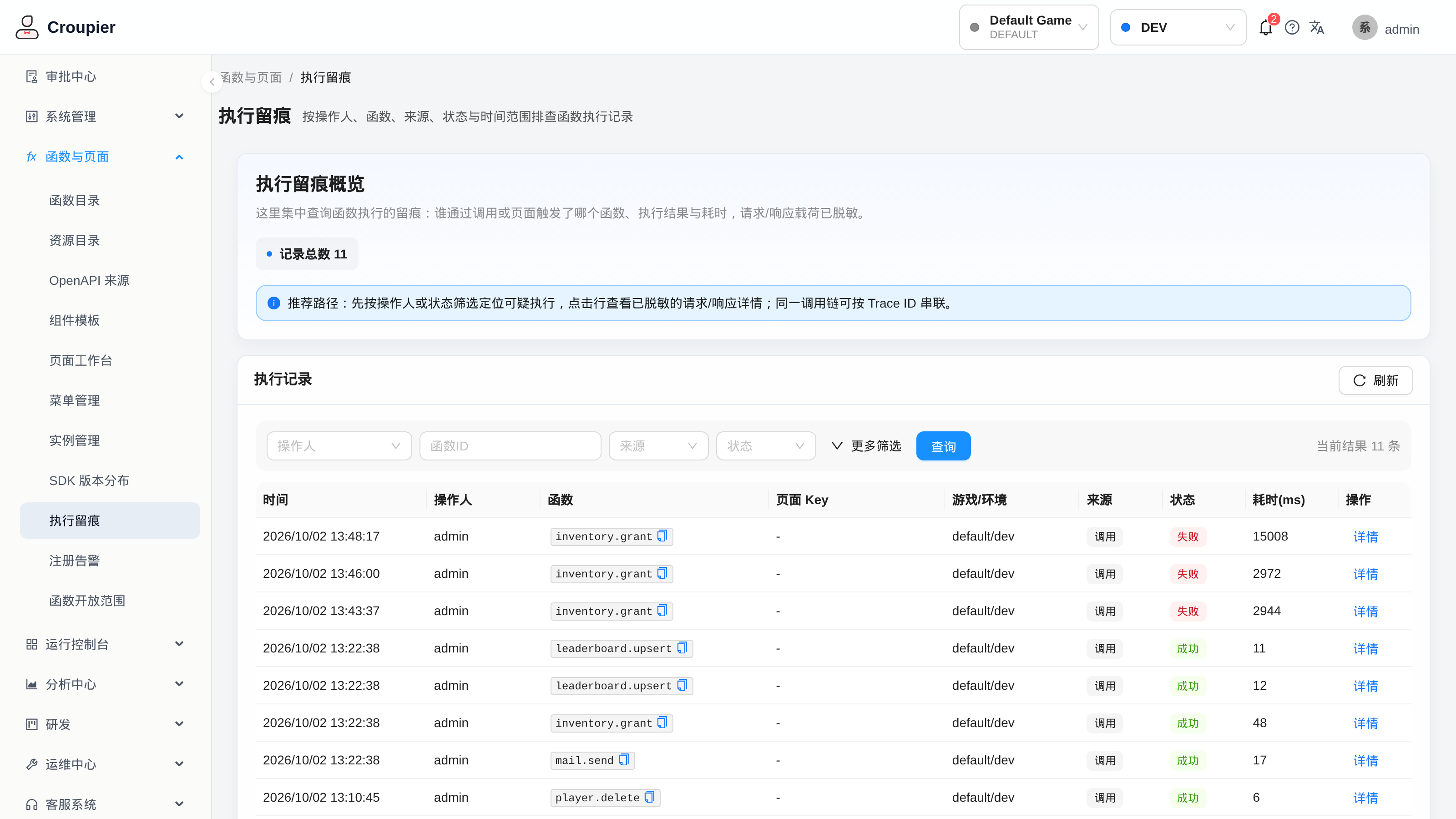
Task: Open the notifications bell
Action: 1265,28
